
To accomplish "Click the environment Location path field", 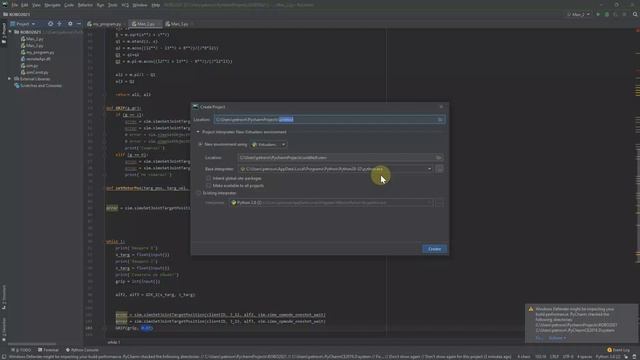I will tap(337, 158).
